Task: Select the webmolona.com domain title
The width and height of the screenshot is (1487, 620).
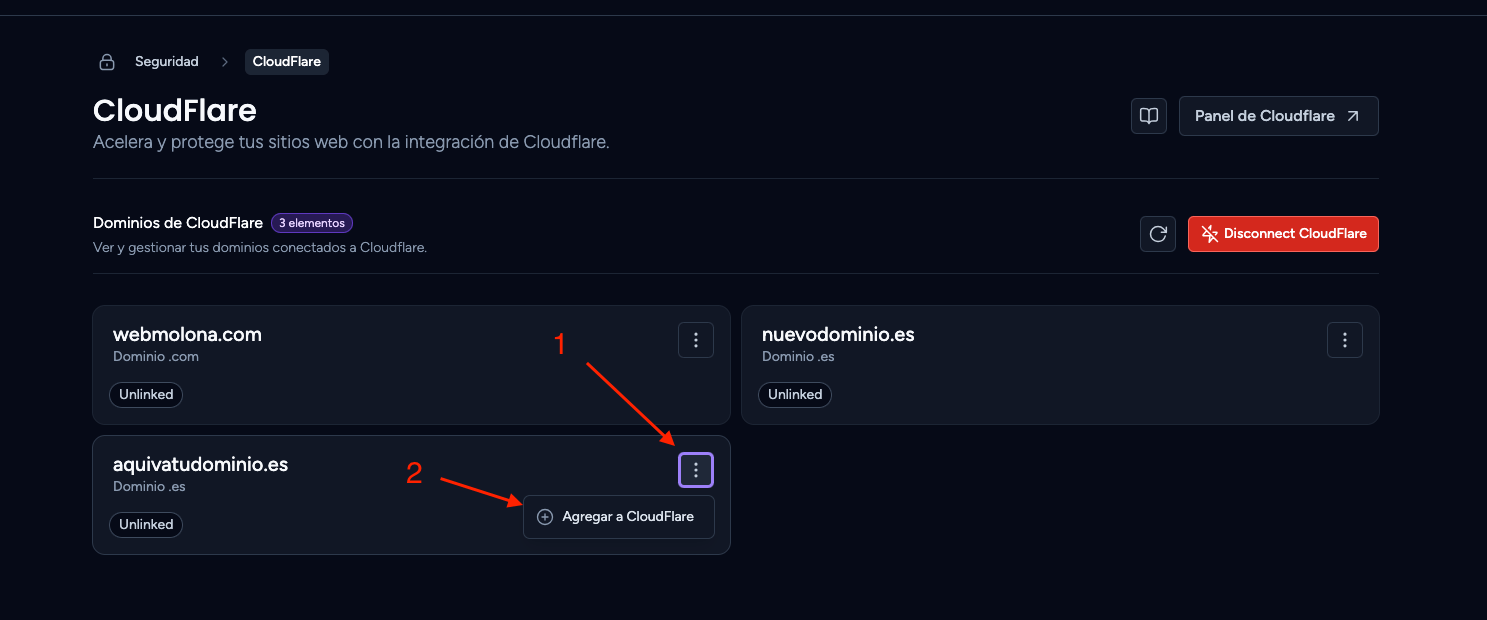Action: [x=187, y=335]
